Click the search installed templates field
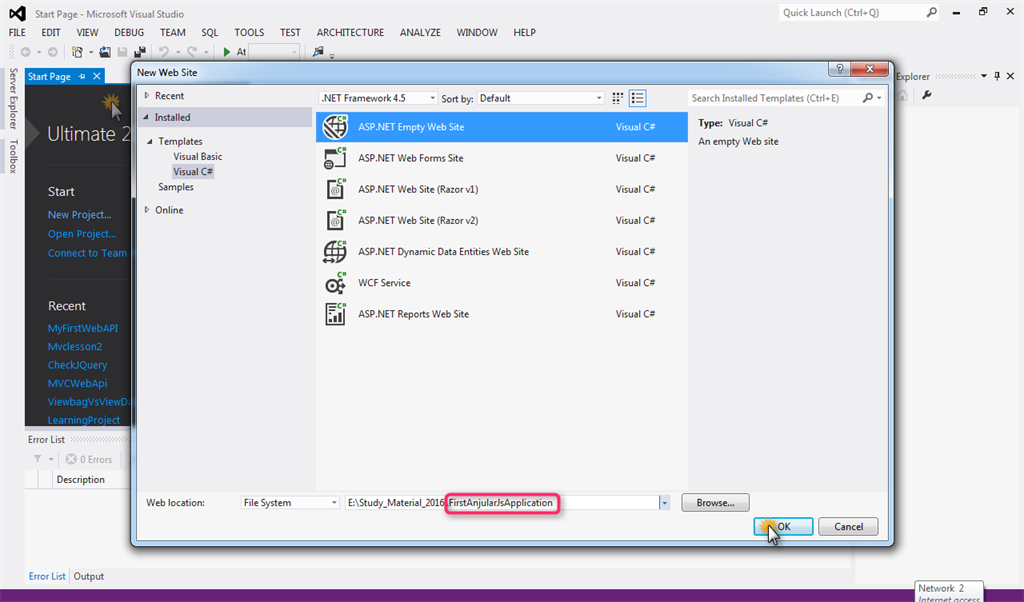The height and width of the screenshot is (602, 1024). [x=780, y=98]
